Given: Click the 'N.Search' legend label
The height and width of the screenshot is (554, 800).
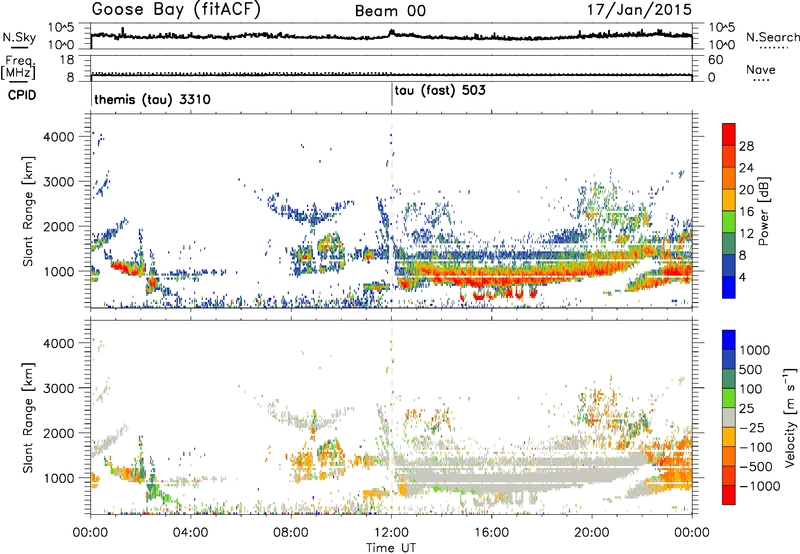Looking at the screenshot, I should [773, 37].
